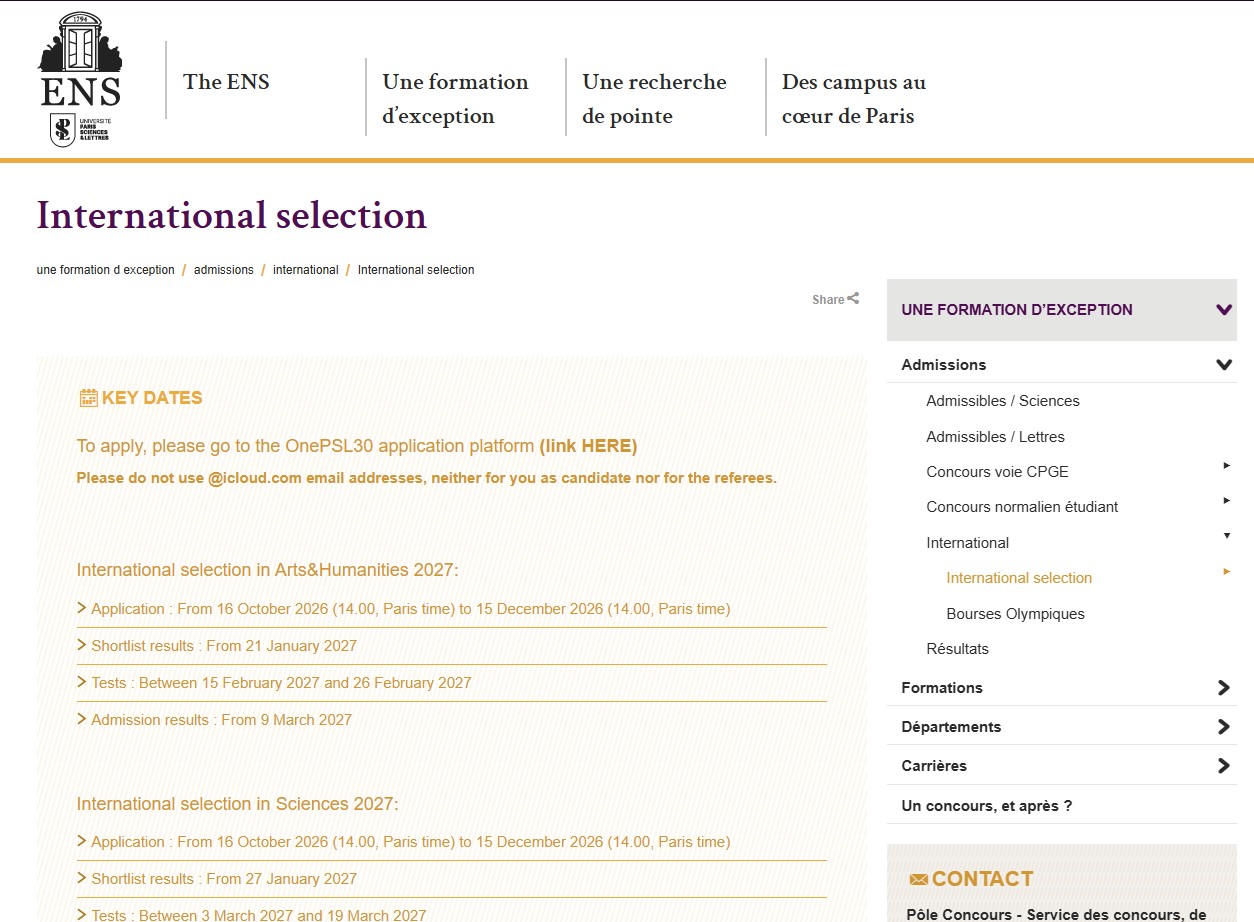Click the KEY DATES heading text

pyautogui.click(x=152, y=398)
